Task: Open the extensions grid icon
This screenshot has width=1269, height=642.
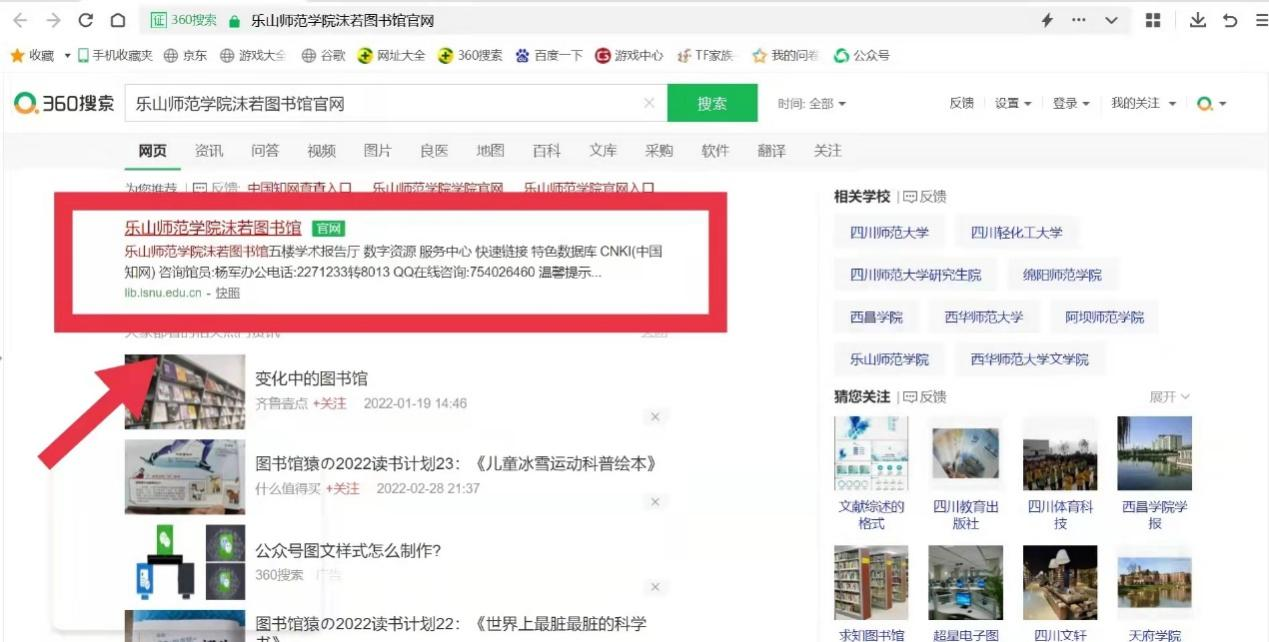Action: click(1153, 20)
